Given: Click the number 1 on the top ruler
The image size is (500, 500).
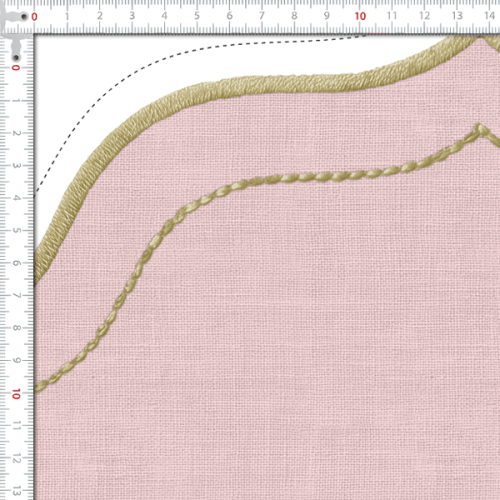Looking at the screenshot, I should [x=67, y=16].
